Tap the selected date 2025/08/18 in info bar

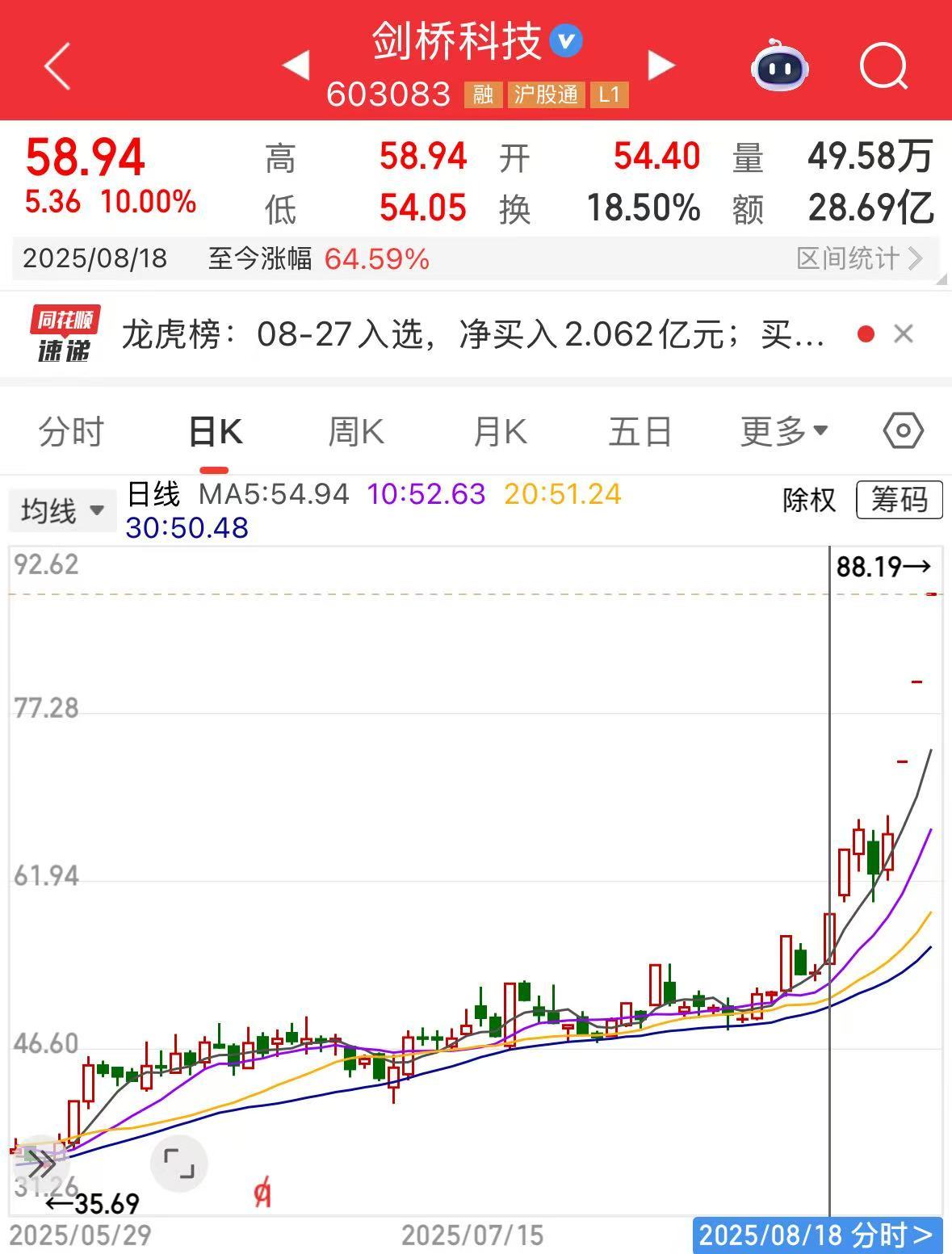point(94,258)
